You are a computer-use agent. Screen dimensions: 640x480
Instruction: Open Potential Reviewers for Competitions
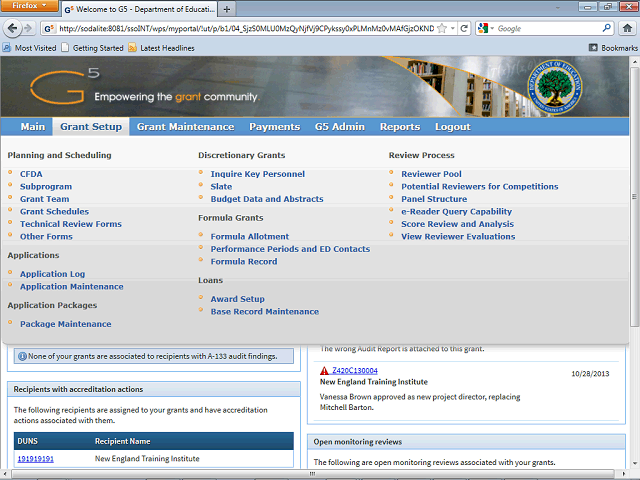click(479, 187)
